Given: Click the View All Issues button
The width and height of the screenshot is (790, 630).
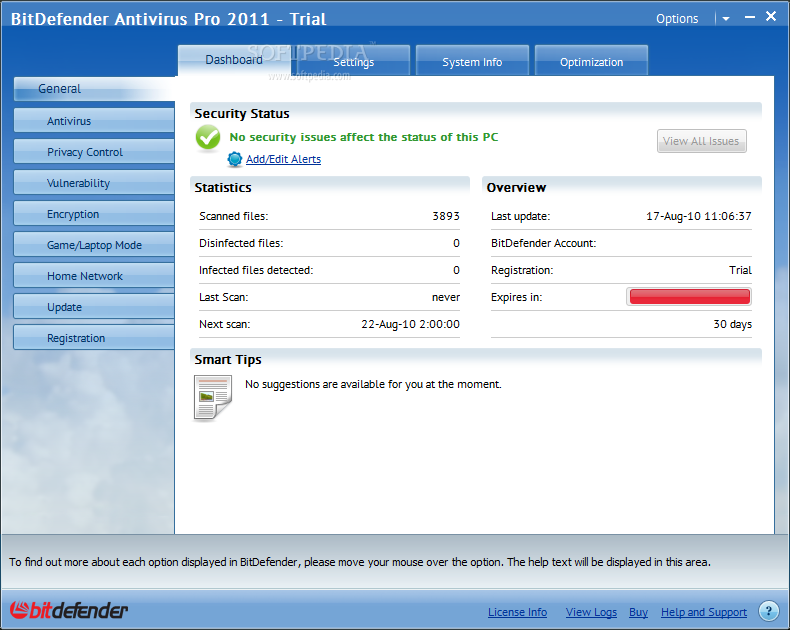Looking at the screenshot, I should click(701, 141).
